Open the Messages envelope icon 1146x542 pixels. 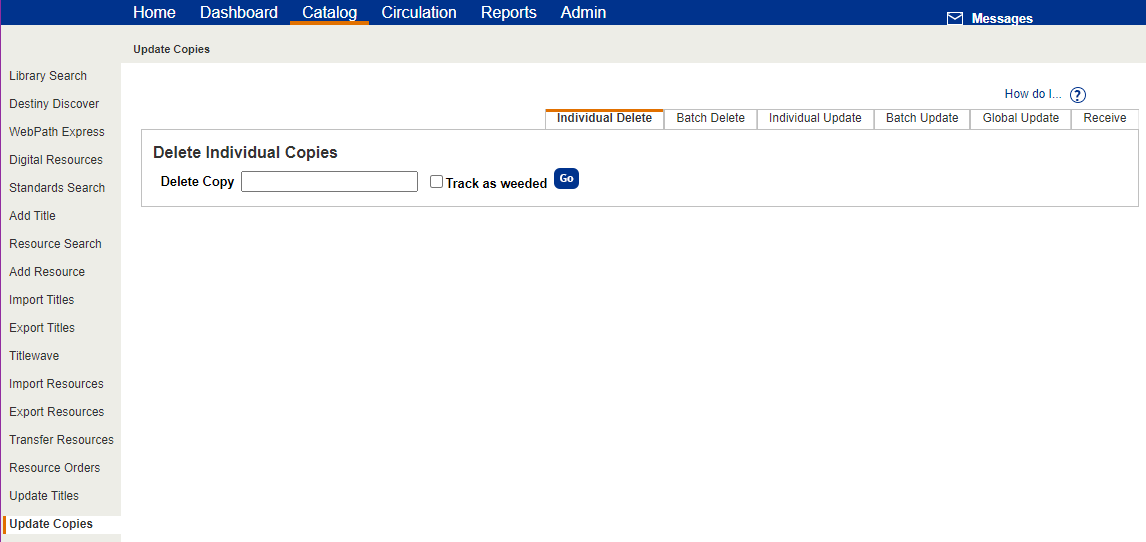955,19
